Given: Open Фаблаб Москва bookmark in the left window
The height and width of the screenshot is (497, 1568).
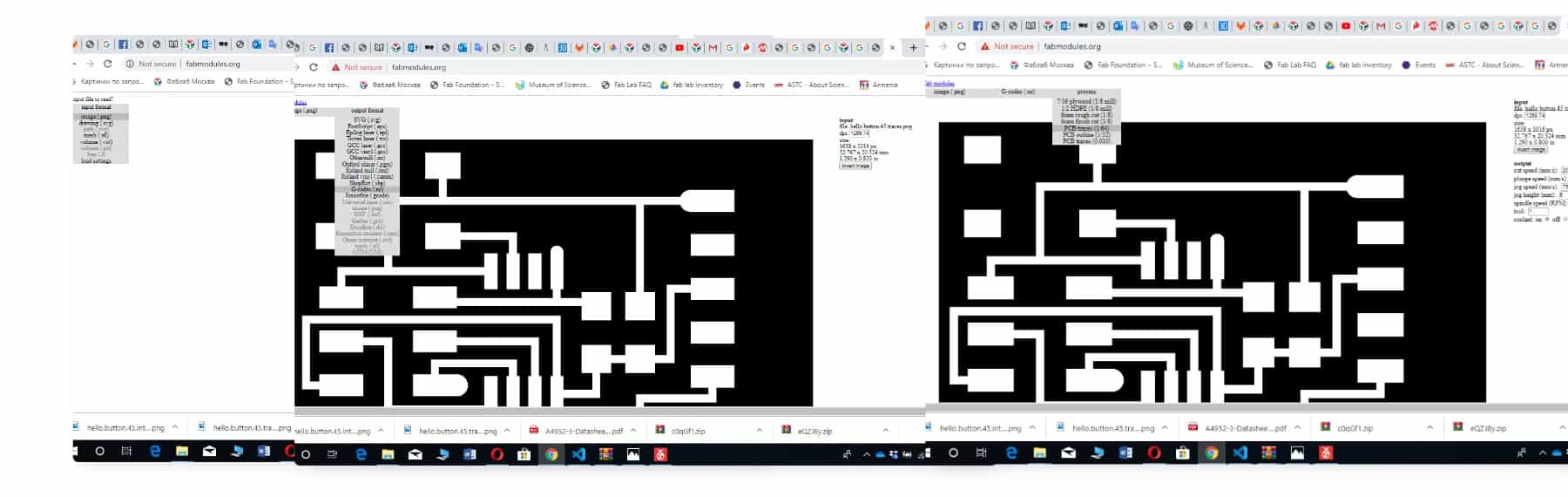Looking at the screenshot, I should 185,81.
